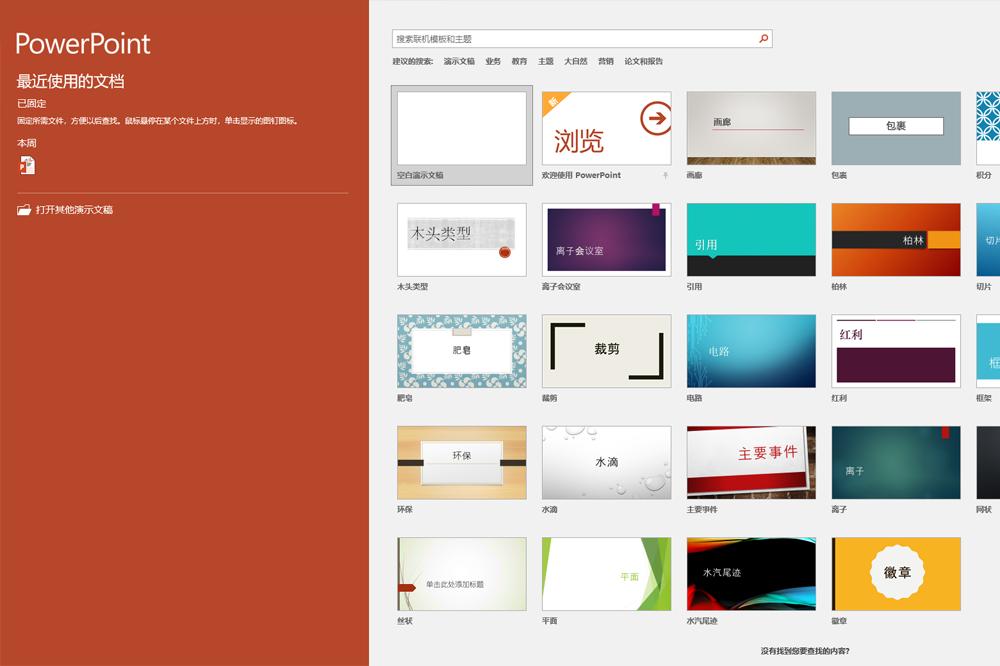Viewport: 1000px width, 666px height.
Task: Select suggested search 业务
Action: tap(493, 61)
